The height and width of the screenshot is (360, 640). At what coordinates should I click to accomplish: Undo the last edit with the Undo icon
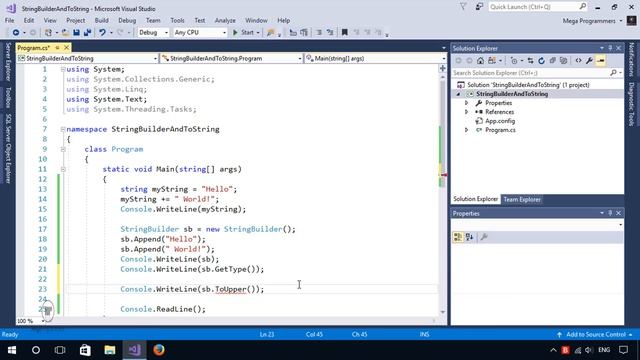coord(102,32)
